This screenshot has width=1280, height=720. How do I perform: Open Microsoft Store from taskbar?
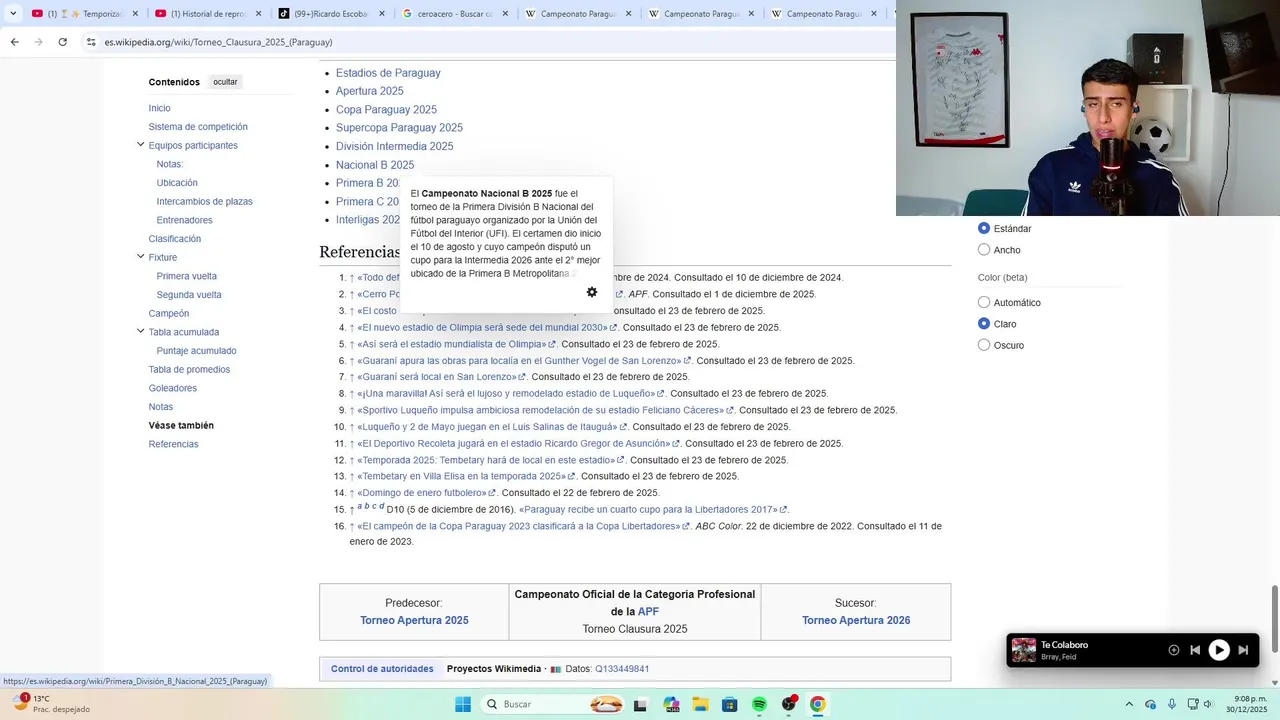[x=730, y=704]
